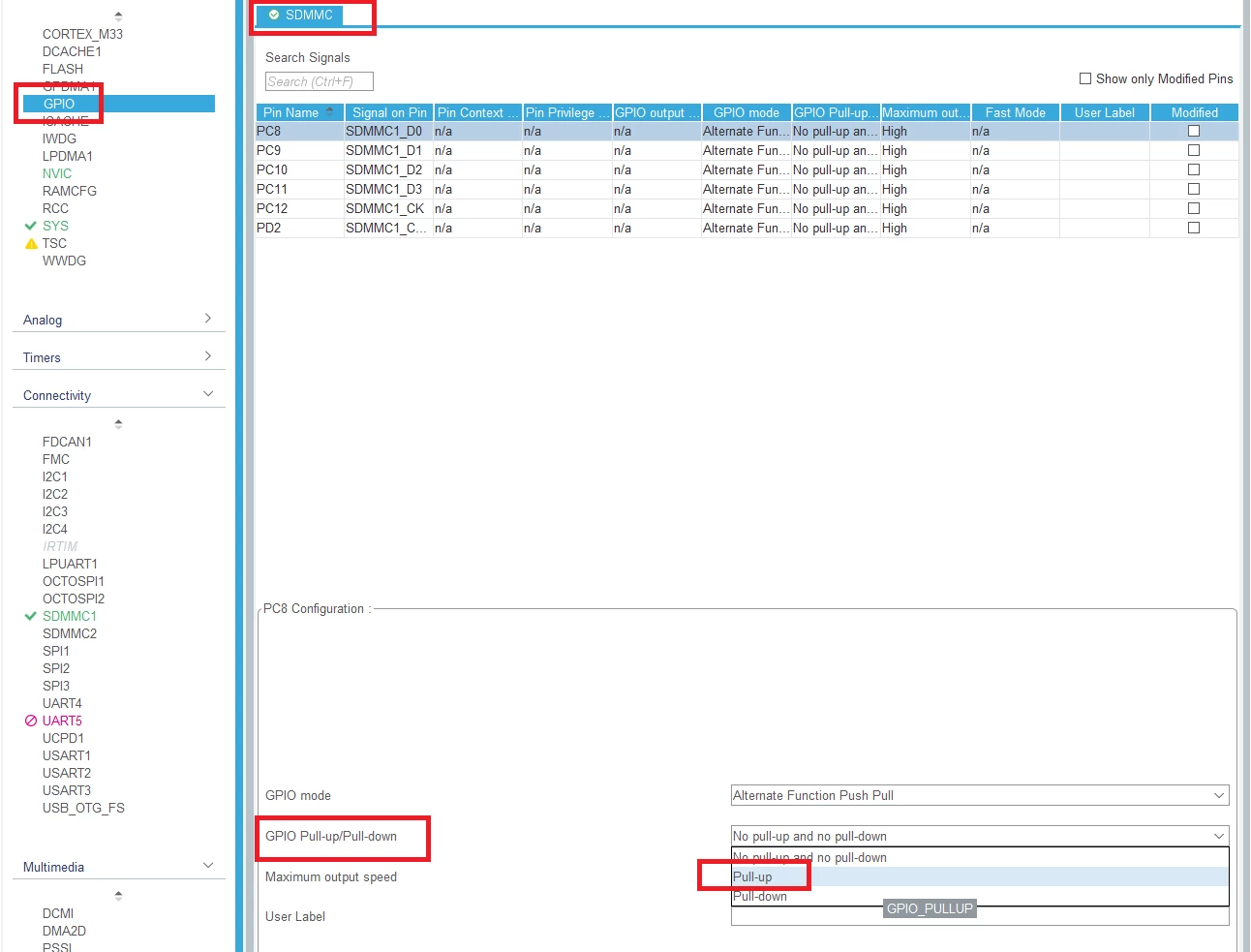Sort by the Modified column header
Image resolution: width=1251 pixels, height=952 pixels.
pyautogui.click(x=1195, y=112)
